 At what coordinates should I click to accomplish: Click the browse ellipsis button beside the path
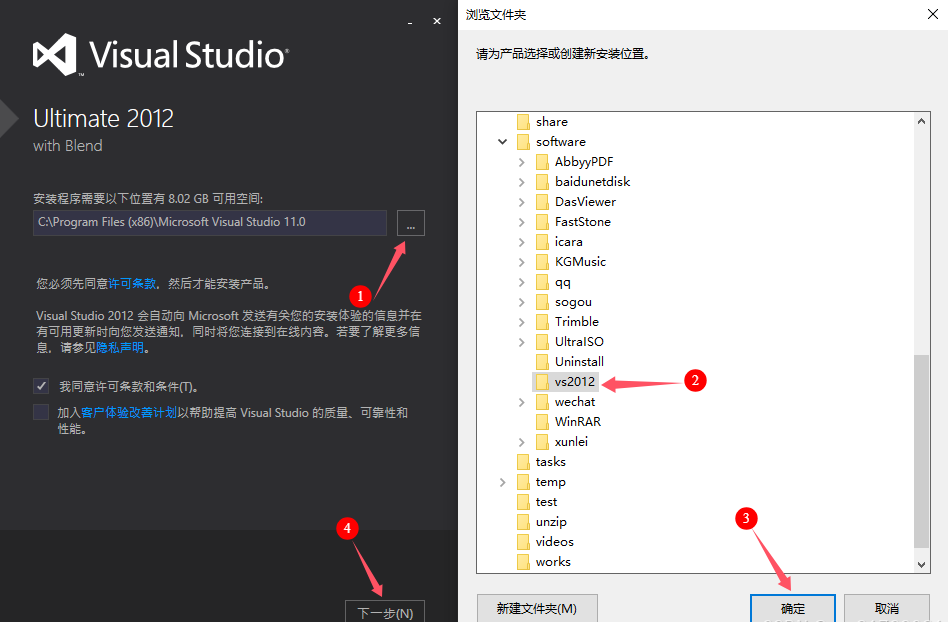[x=410, y=223]
